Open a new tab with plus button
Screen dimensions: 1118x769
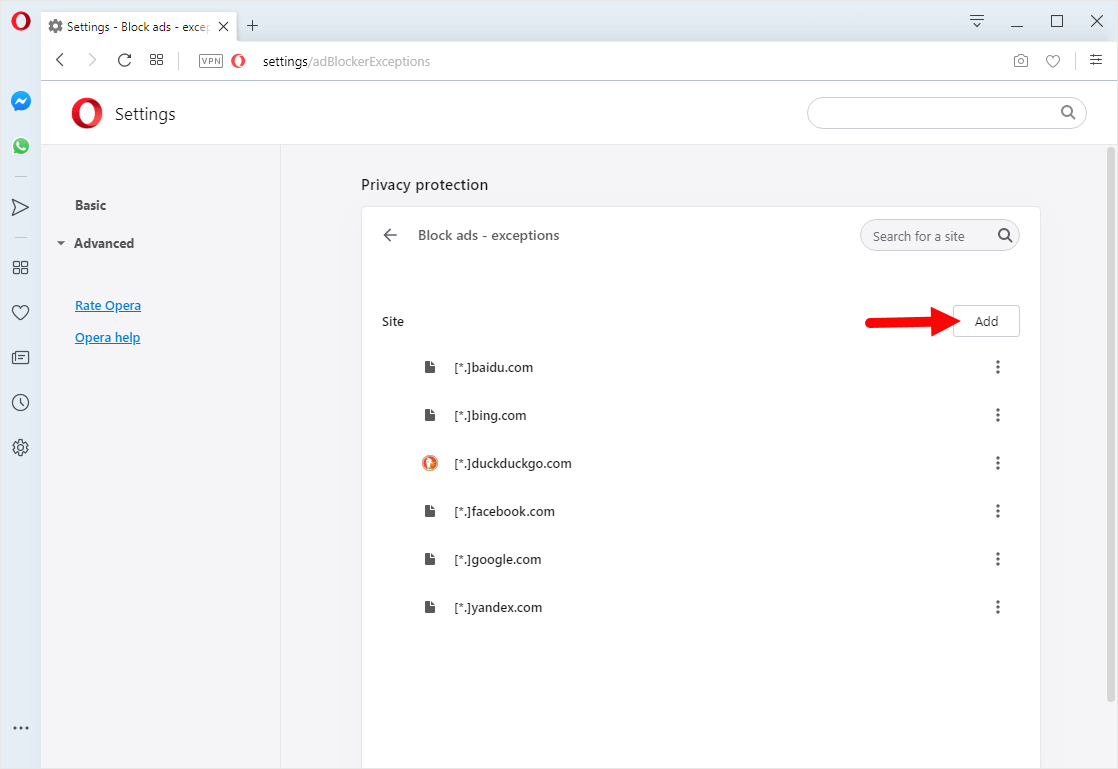click(x=252, y=26)
